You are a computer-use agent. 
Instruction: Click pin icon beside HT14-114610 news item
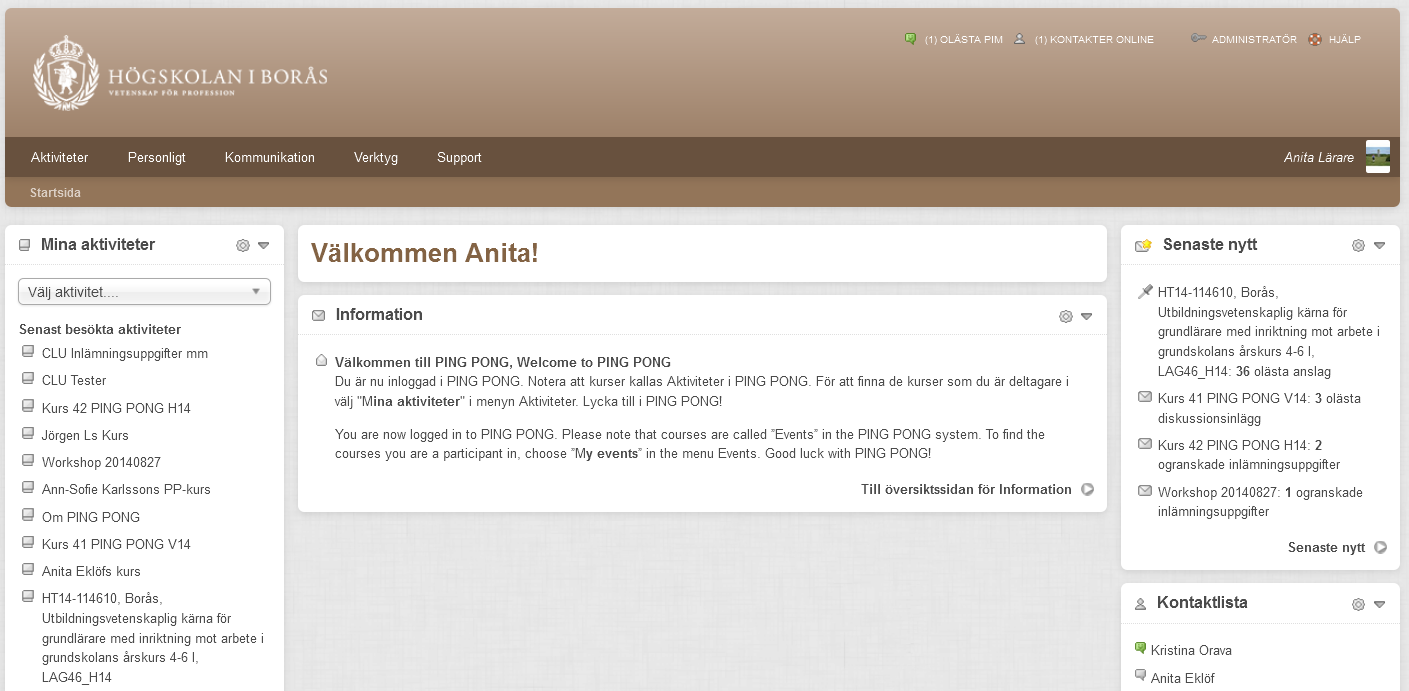point(1145,292)
